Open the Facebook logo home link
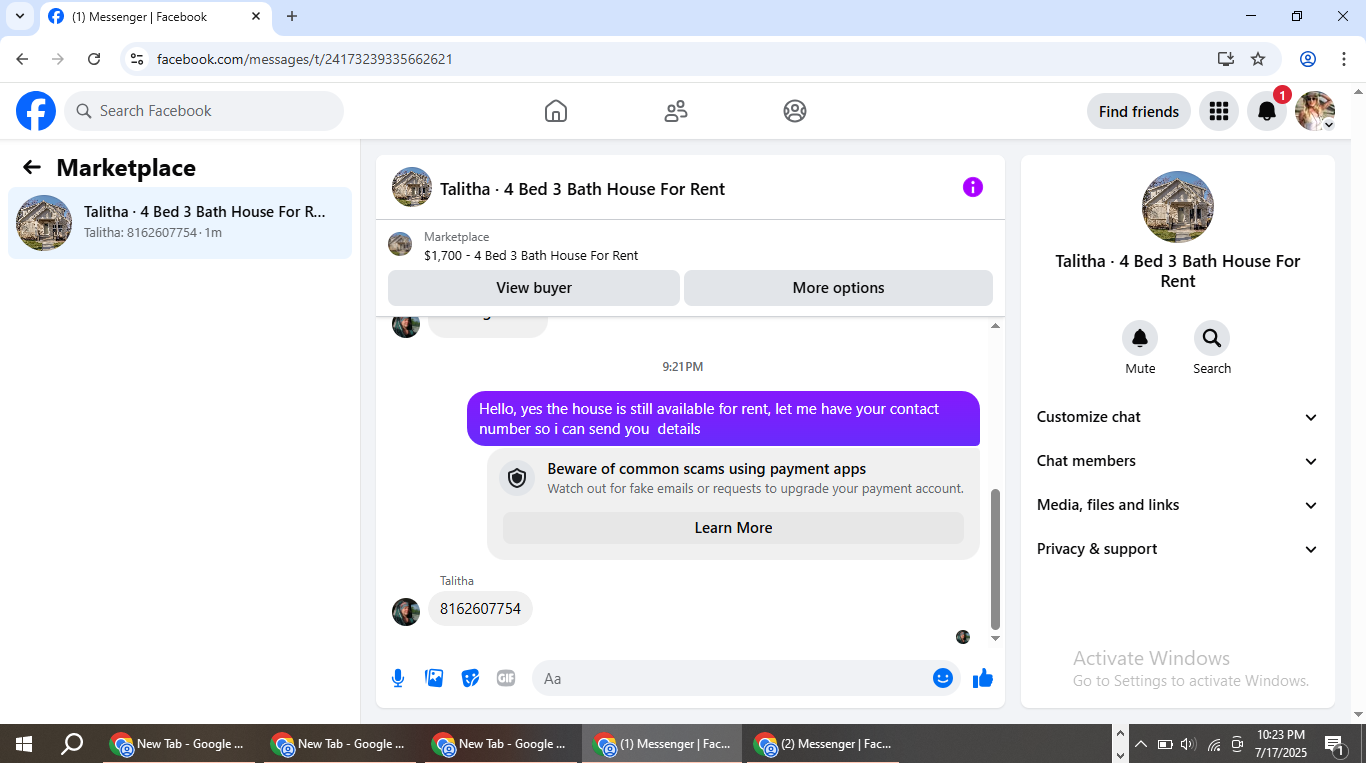The image size is (1366, 763). click(36, 111)
